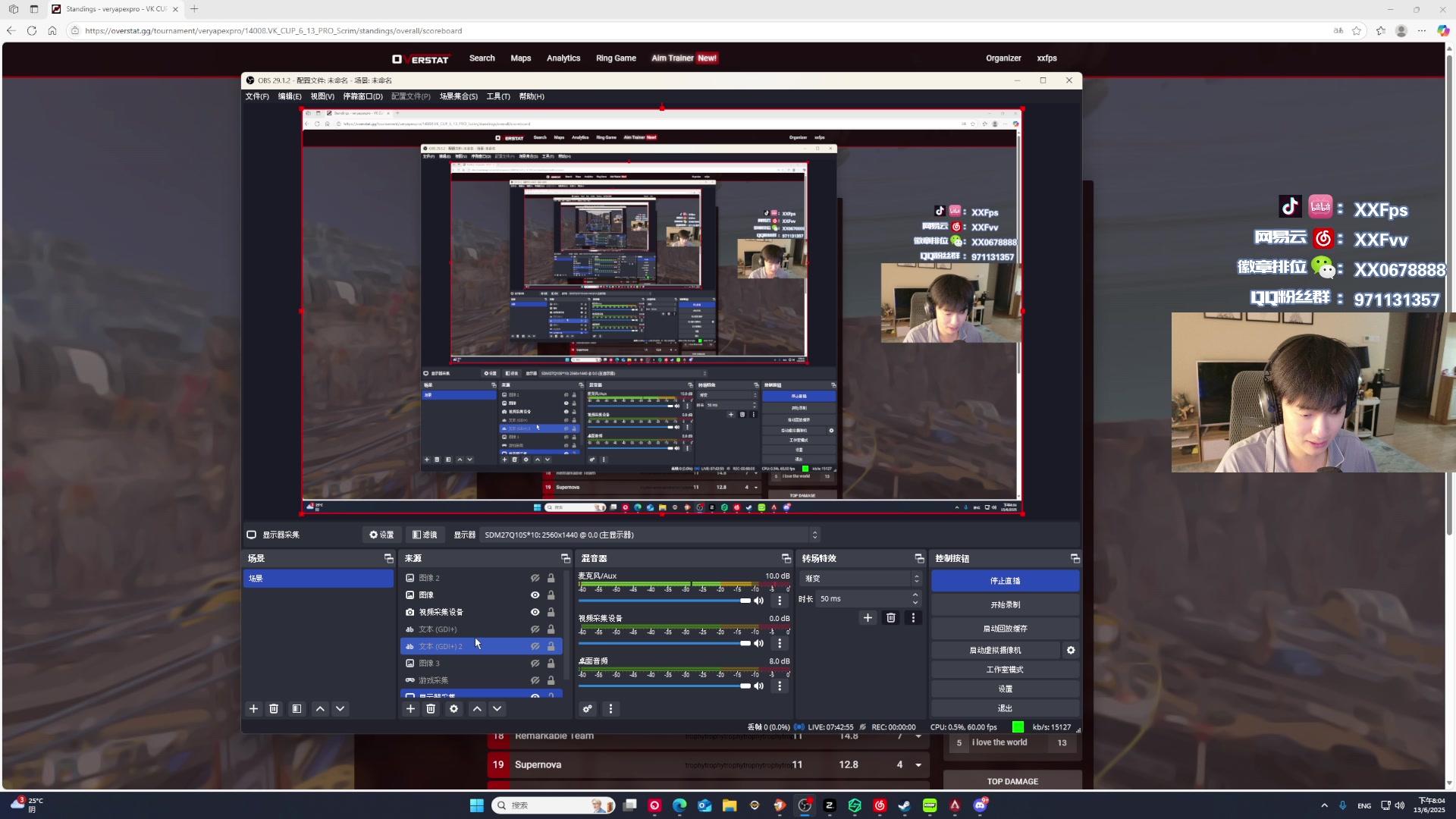
Task: Adjust 桌面音频 volume slider
Action: tap(664, 686)
